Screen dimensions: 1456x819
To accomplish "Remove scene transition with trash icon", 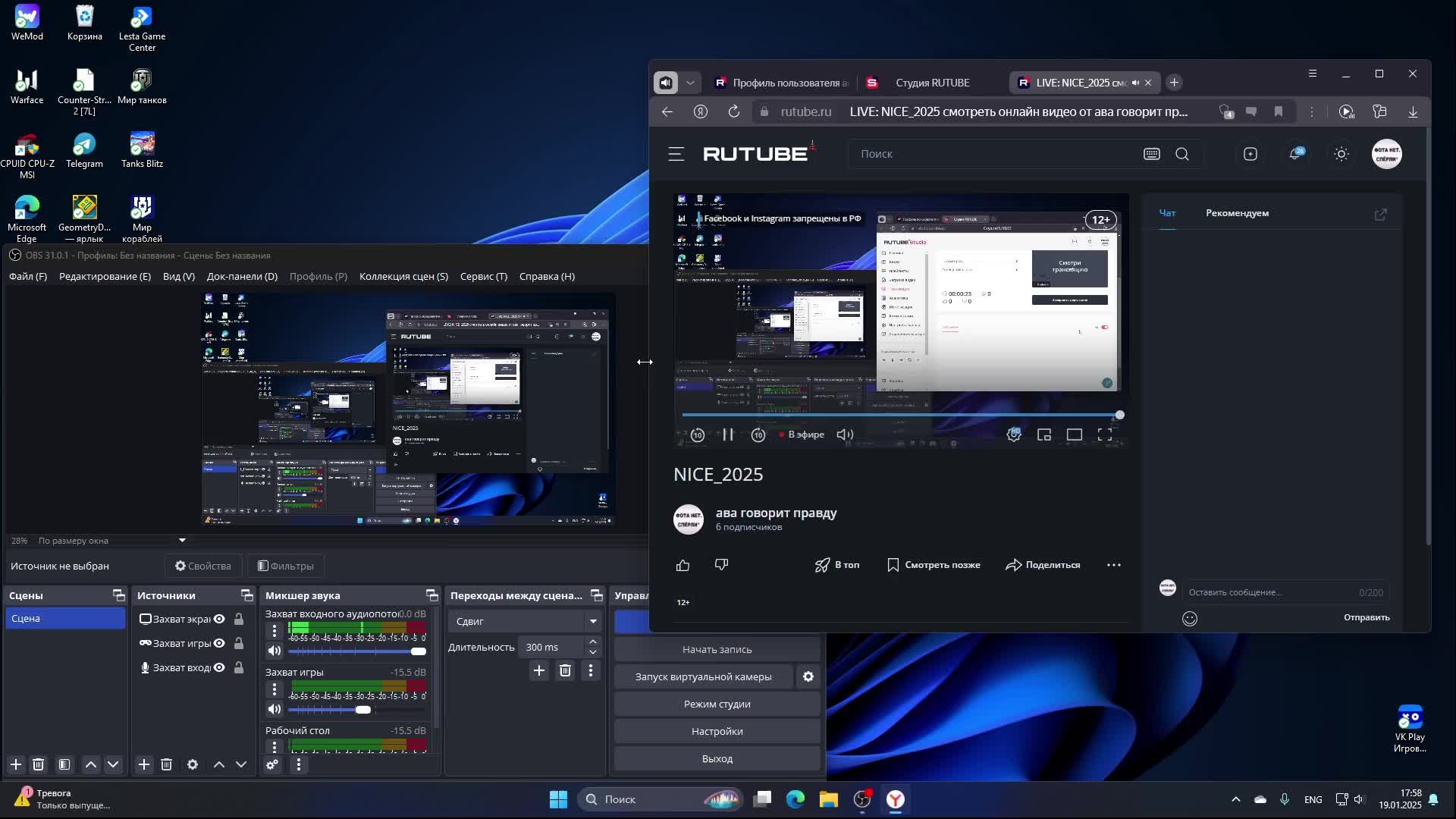I will (565, 670).
